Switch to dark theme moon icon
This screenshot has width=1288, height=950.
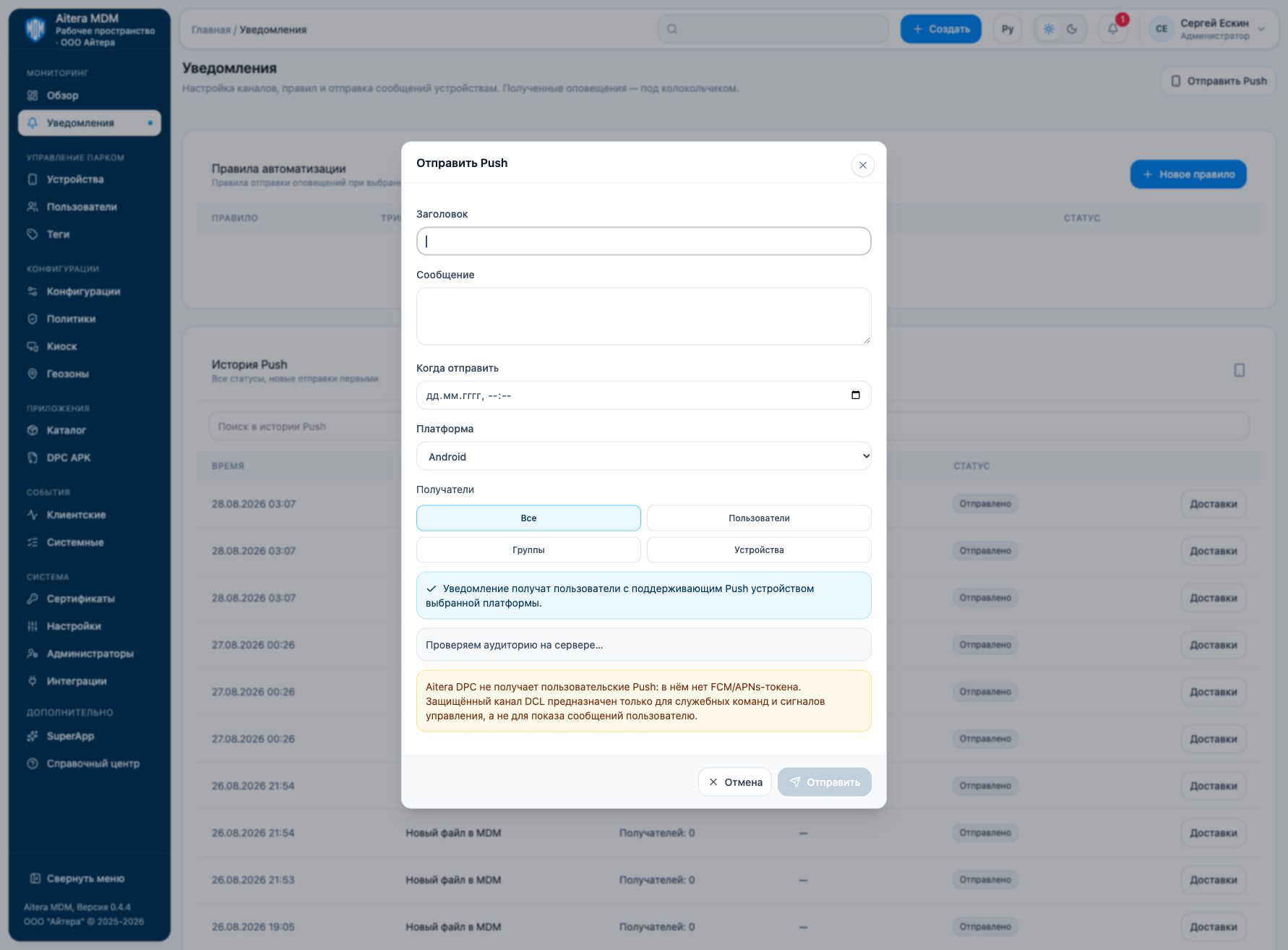tap(1072, 29)
